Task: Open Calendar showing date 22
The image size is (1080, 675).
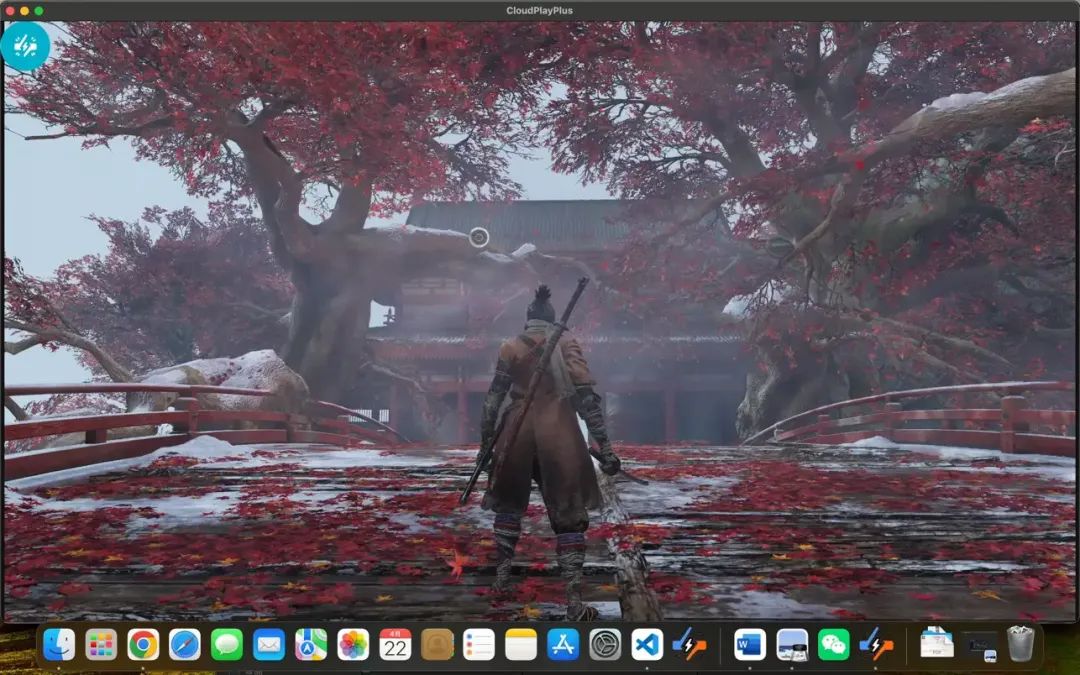Action: click(395, 644)
